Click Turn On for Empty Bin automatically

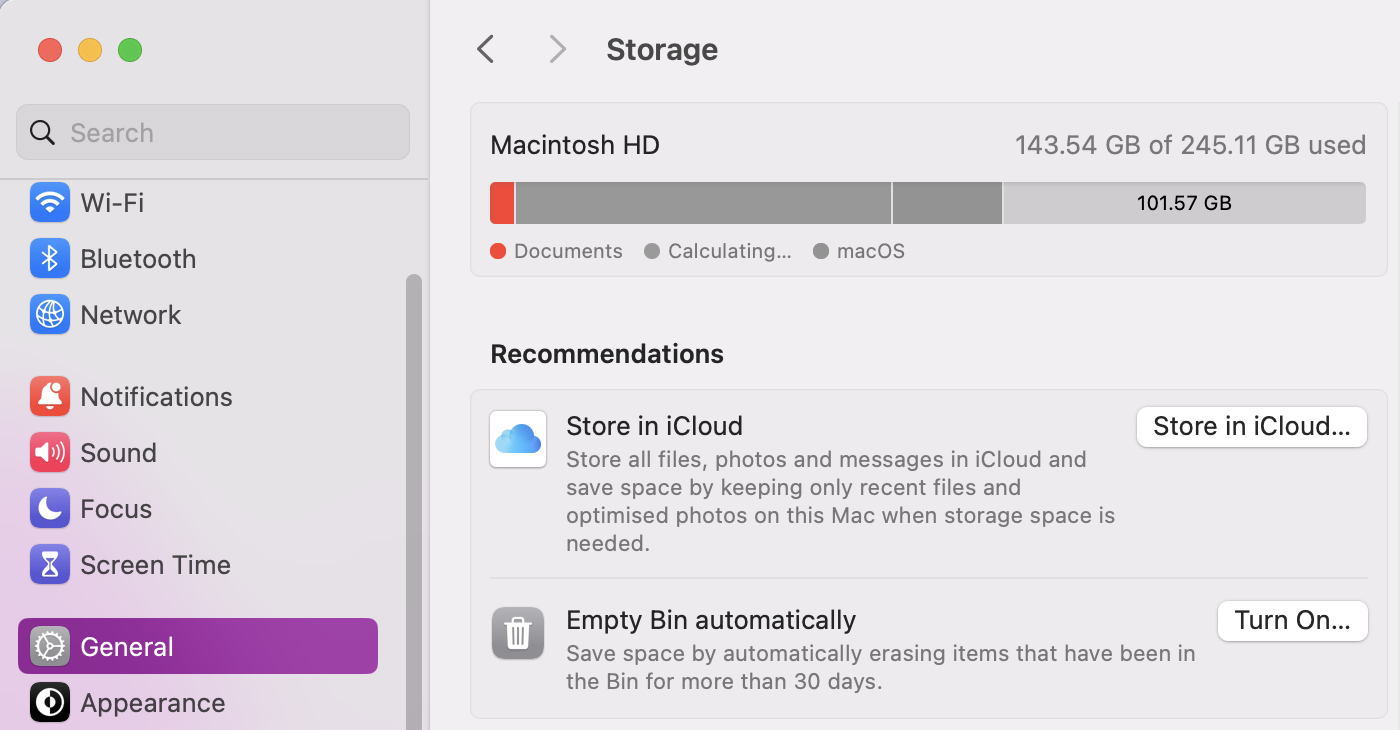[1292, 620]
